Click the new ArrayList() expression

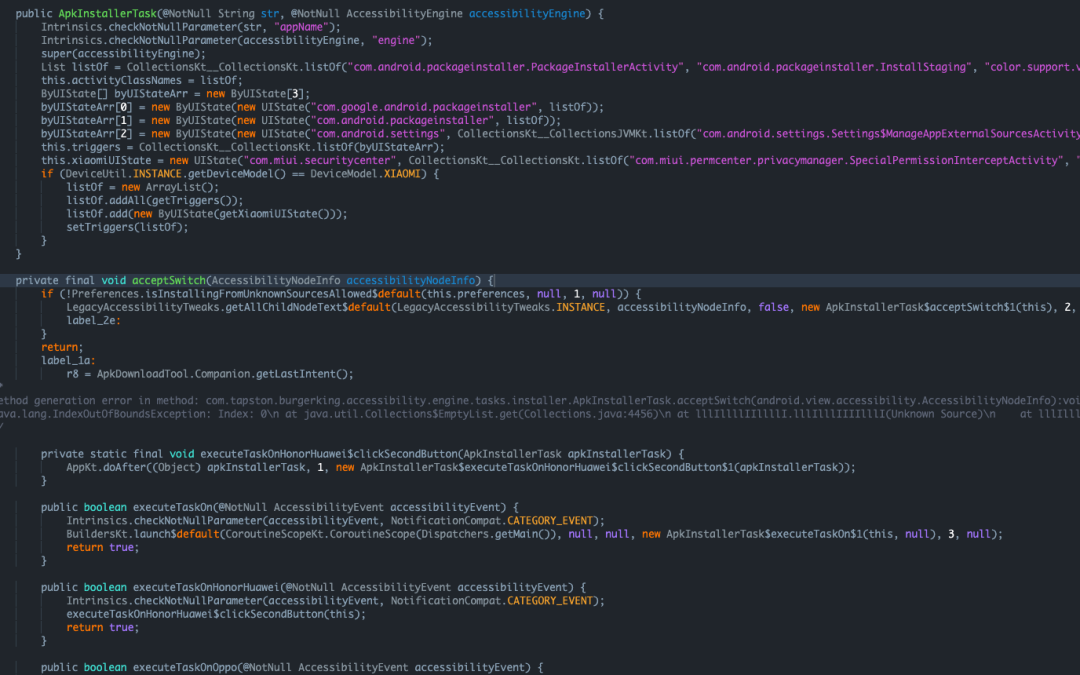click(169, 187)
